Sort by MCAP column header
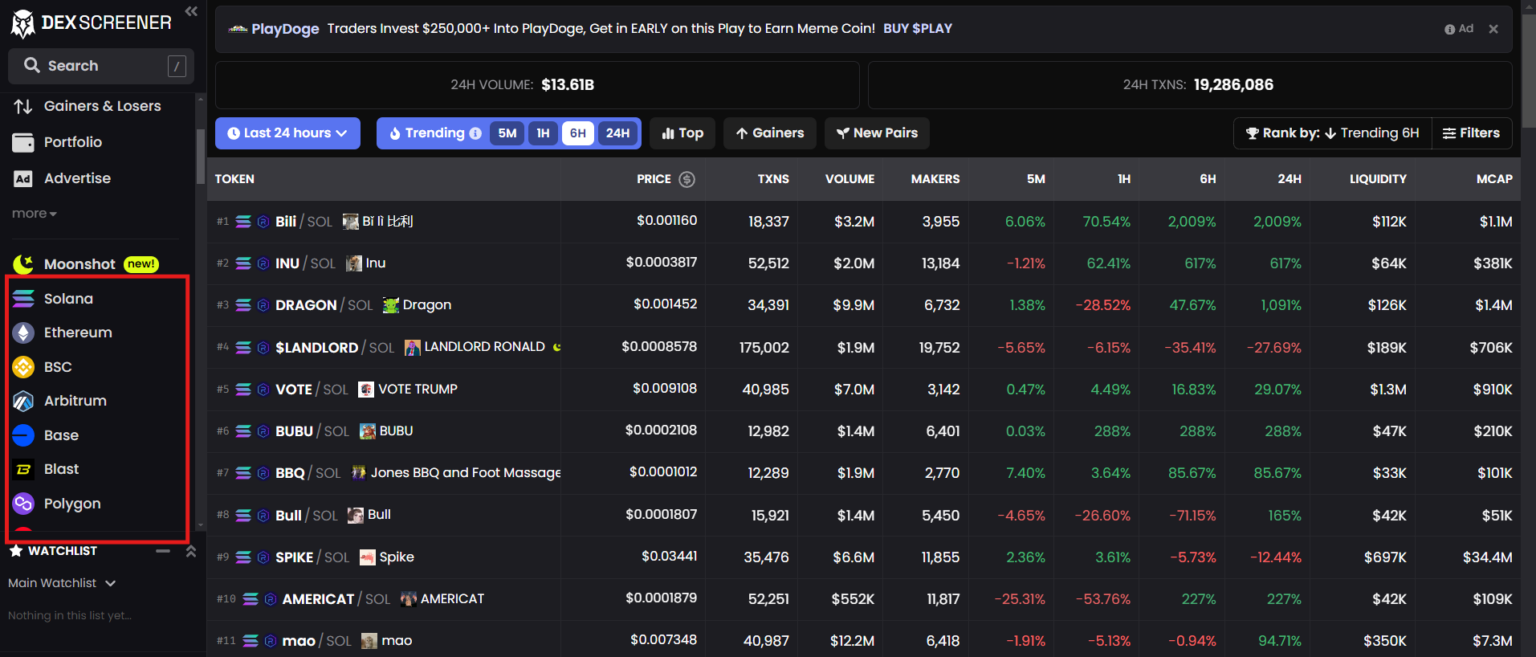Image resolution: width=1536 pixels, height=657 pixels. tap(1494, 179)
